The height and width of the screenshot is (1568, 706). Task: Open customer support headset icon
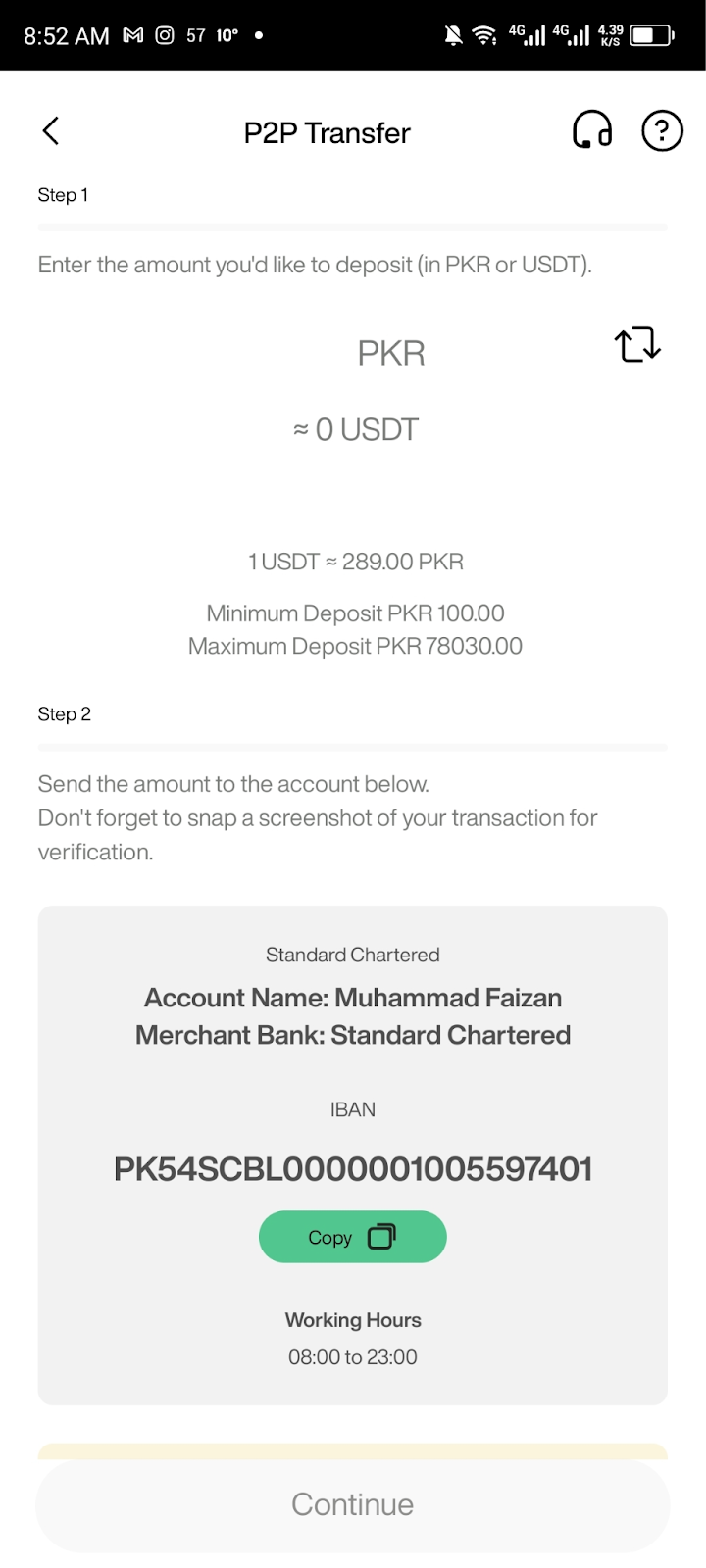point(591,130)
